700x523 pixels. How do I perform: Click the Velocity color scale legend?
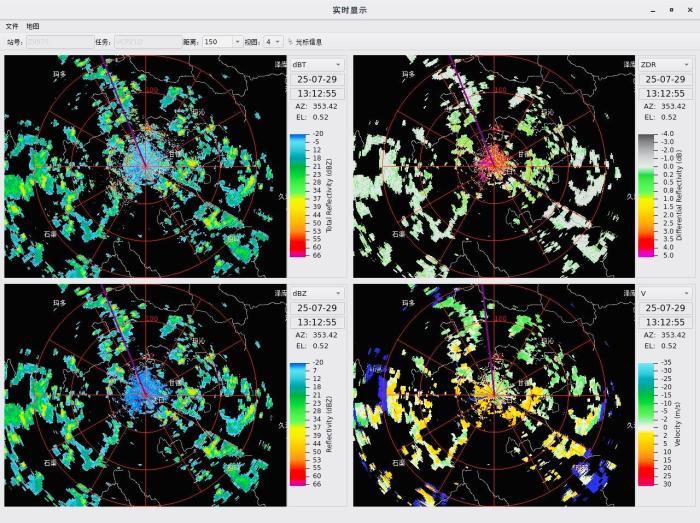(x=645, y=423)
